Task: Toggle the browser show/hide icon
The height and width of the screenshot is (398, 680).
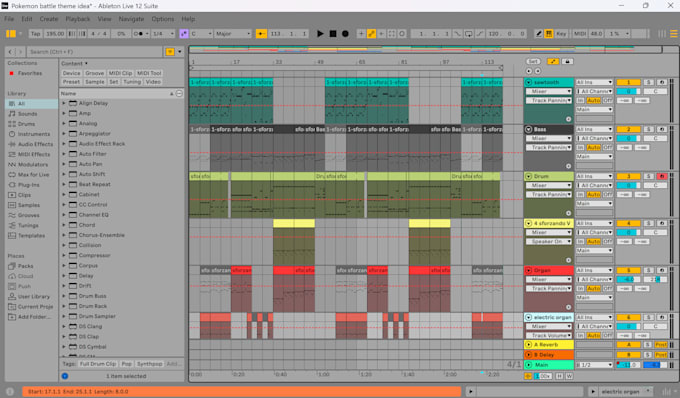Action: coord(11,33)
